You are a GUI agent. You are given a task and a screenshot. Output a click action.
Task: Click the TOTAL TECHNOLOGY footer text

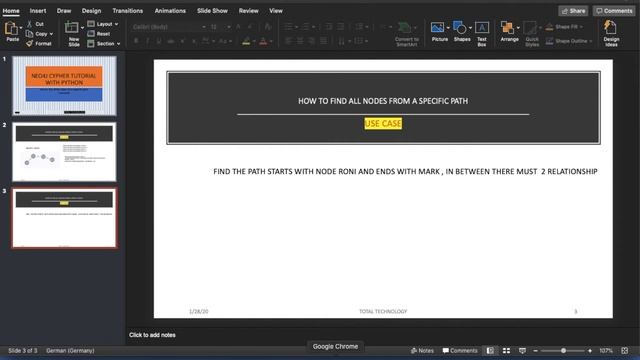[383, 311]
